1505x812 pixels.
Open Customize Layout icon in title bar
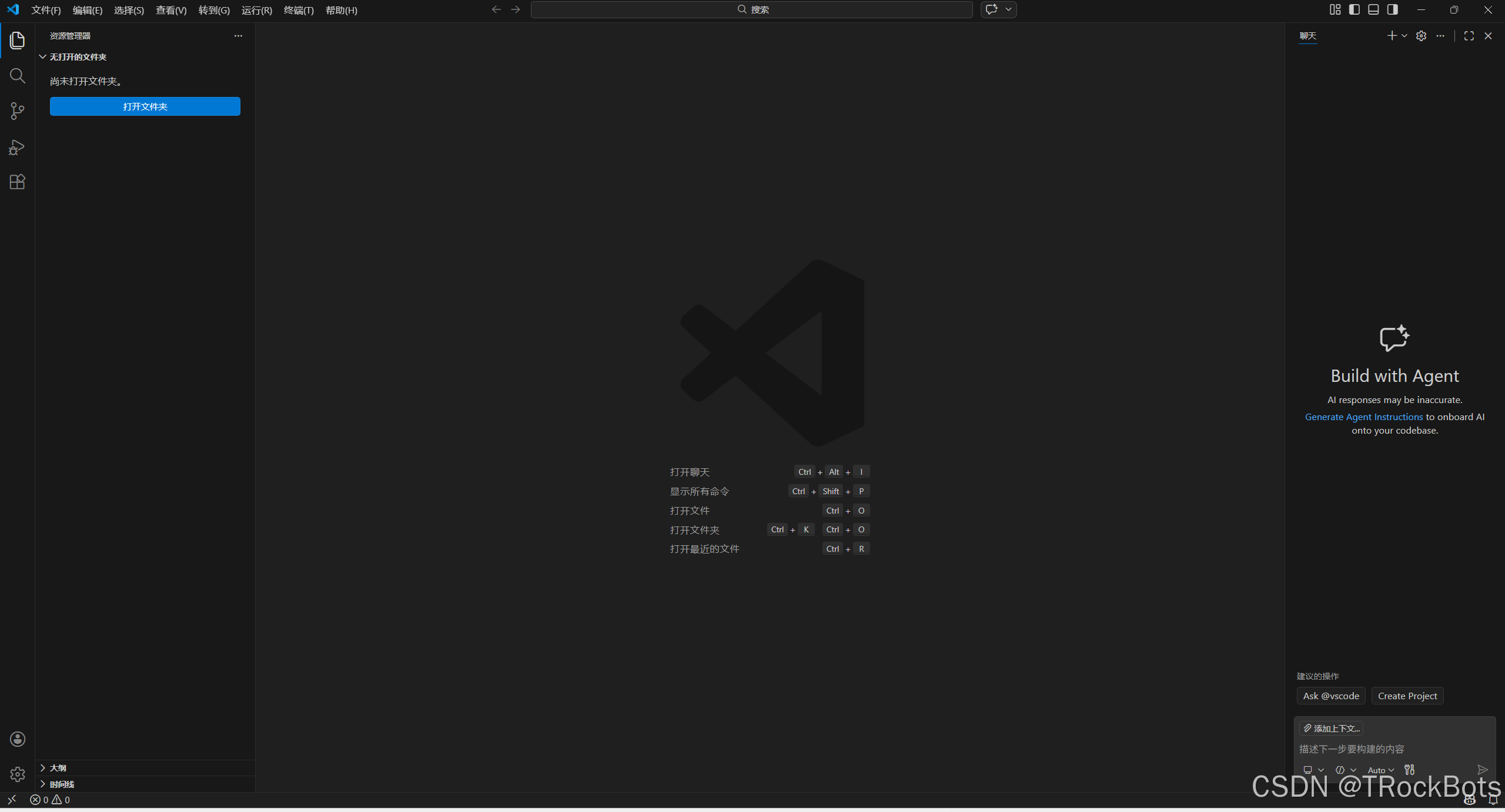[1335, 9]
